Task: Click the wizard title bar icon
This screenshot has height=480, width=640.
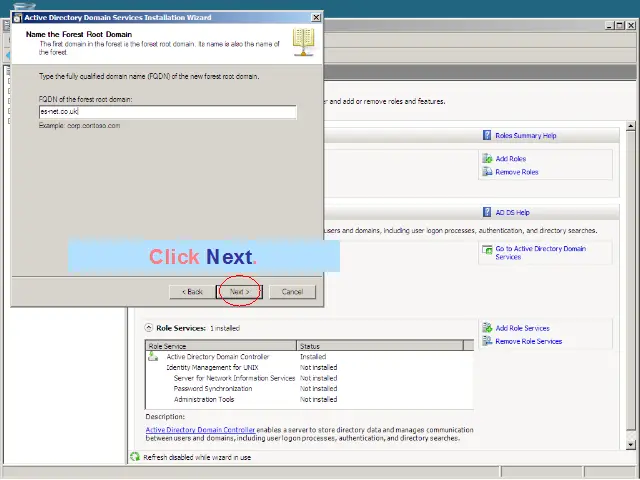Action: (x=17, y=18)
